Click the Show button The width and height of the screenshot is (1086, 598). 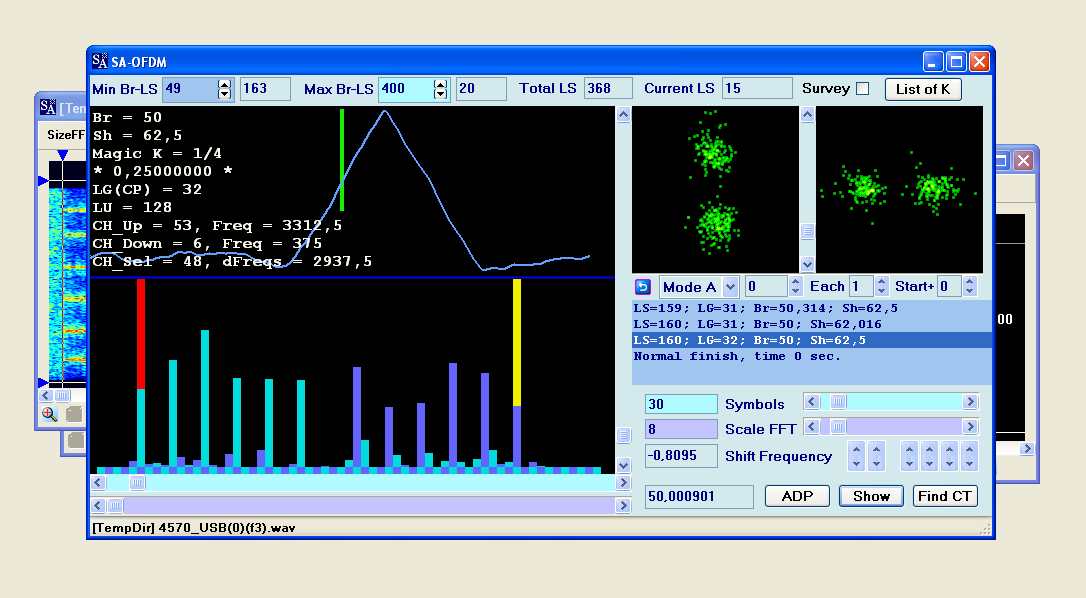(x=871, y=496)
